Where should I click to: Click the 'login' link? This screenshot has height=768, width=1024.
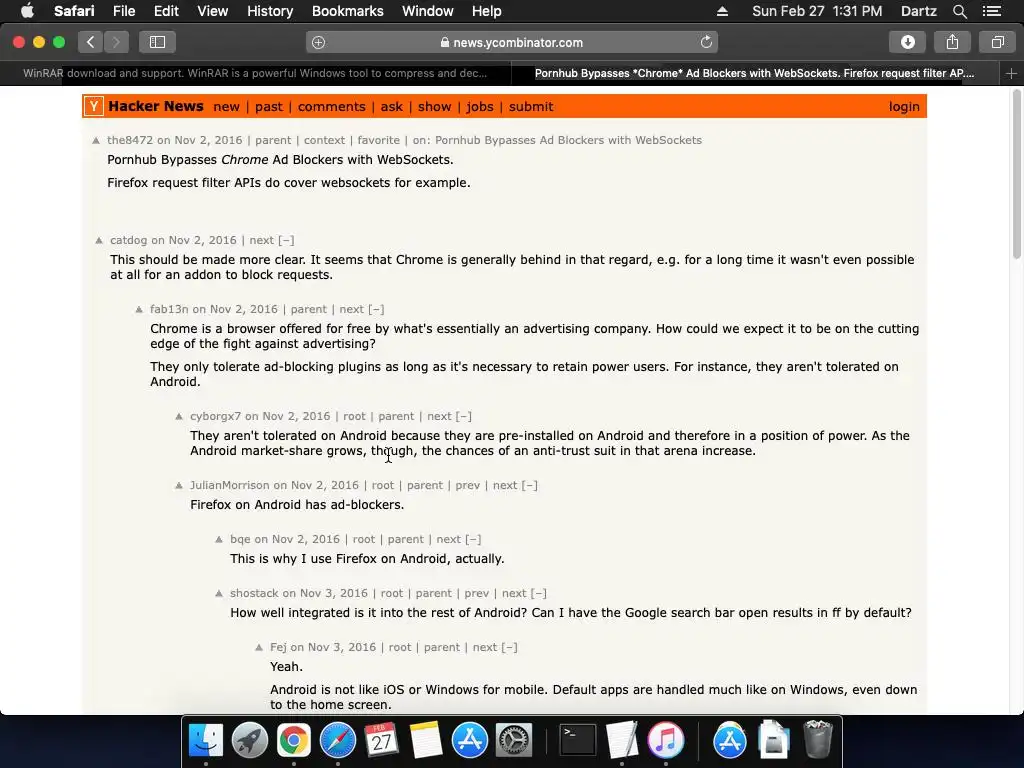coord(904,106)
